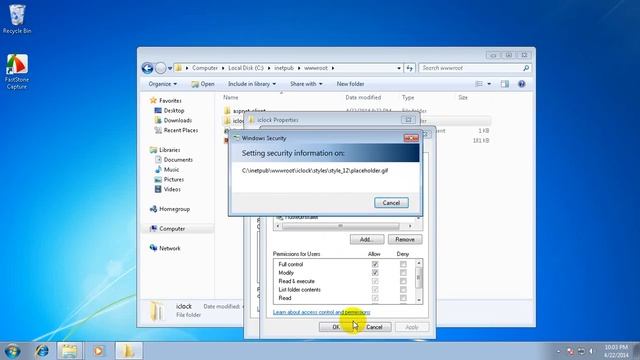Change the view layout icon

click(x=479, y=84)
